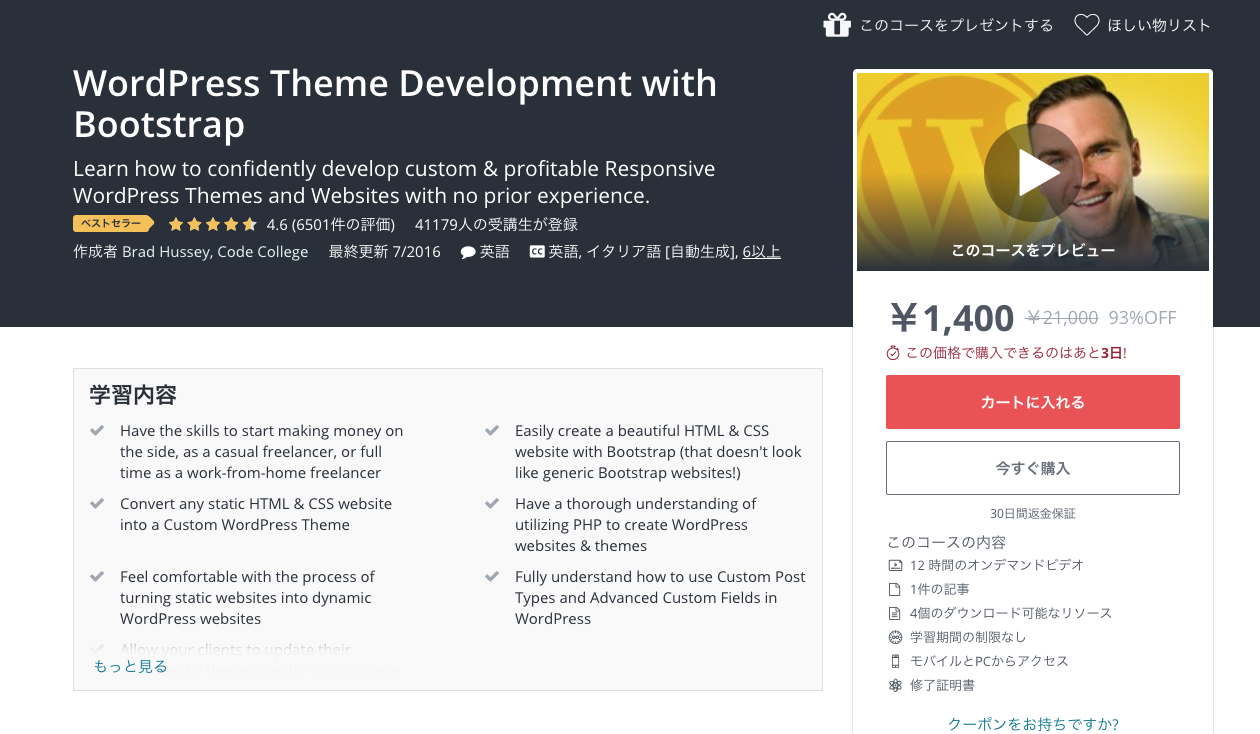
Task: Click checkmark beside 'Have the skills to start'
Action: pos(97,431)
